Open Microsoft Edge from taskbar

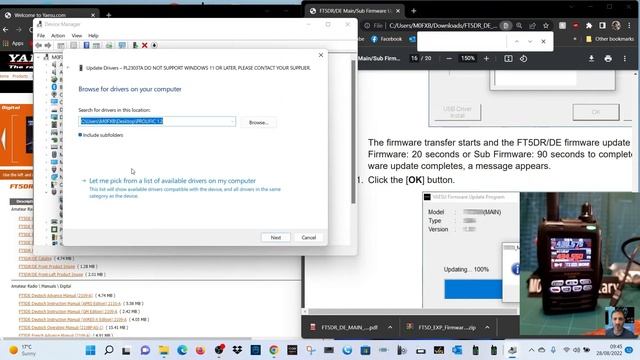182,350
